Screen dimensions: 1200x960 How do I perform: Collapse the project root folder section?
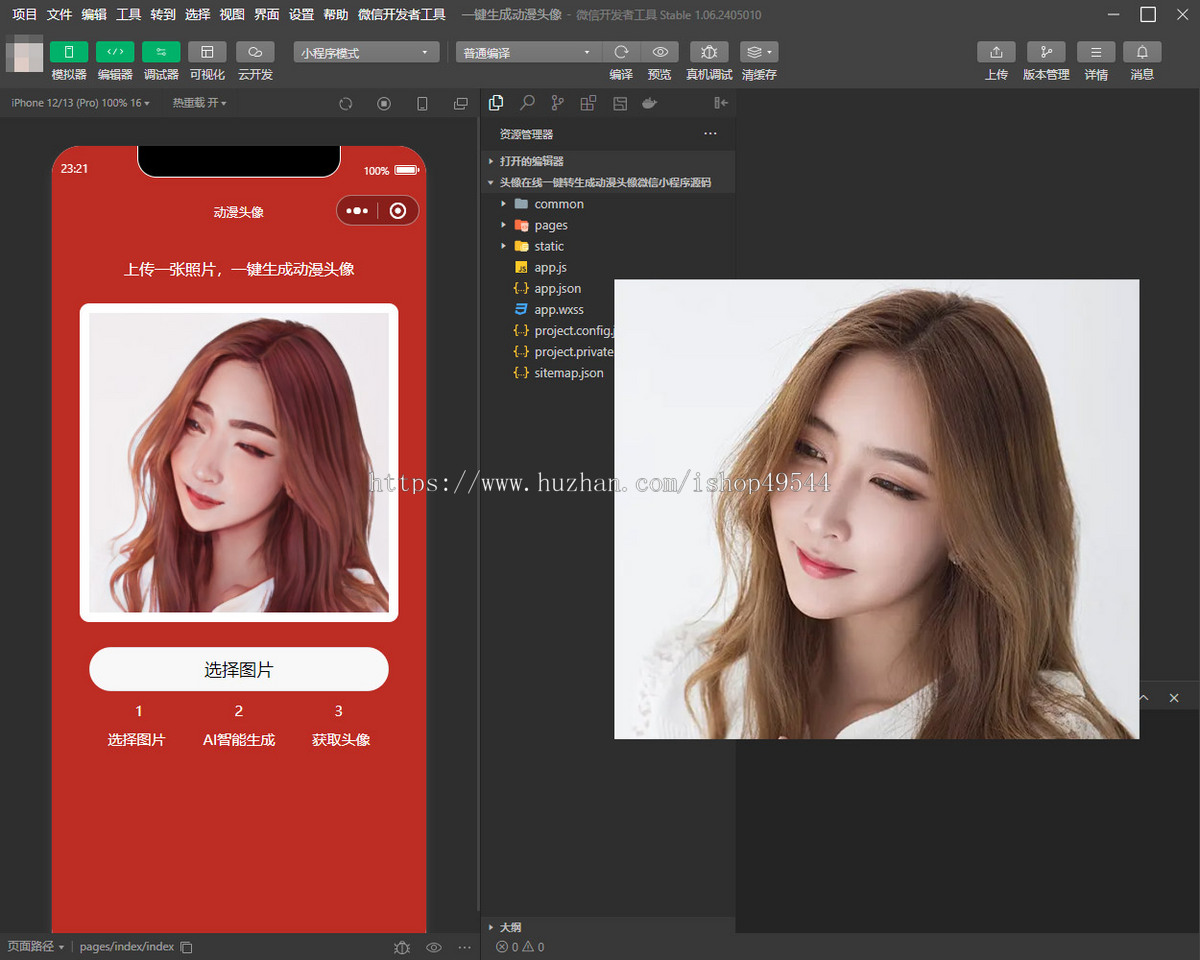(608, 182)
